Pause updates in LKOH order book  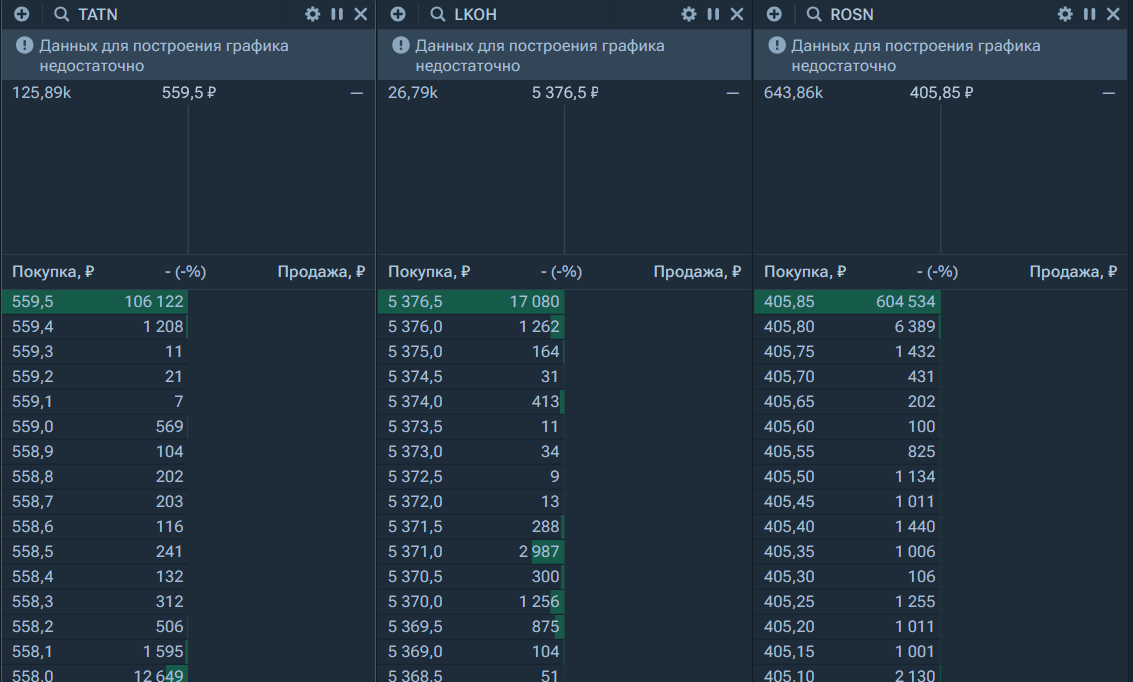(x=713, y=14)
